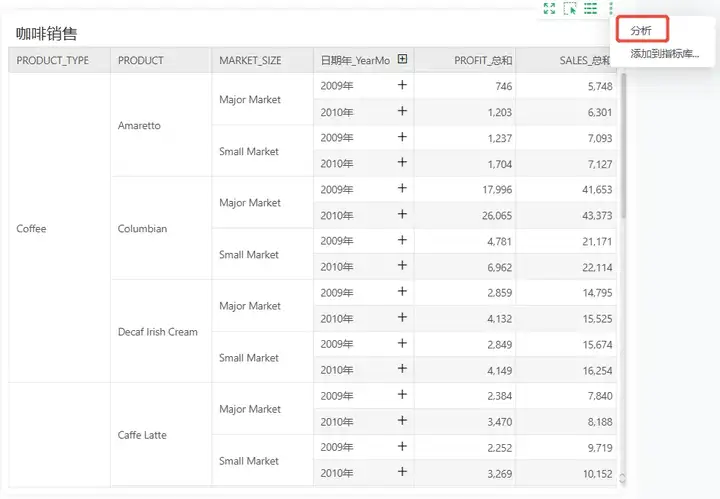720x499 pixels.
Task: Click plus icon in row with profit 3,470
Action: coord(402,421)
